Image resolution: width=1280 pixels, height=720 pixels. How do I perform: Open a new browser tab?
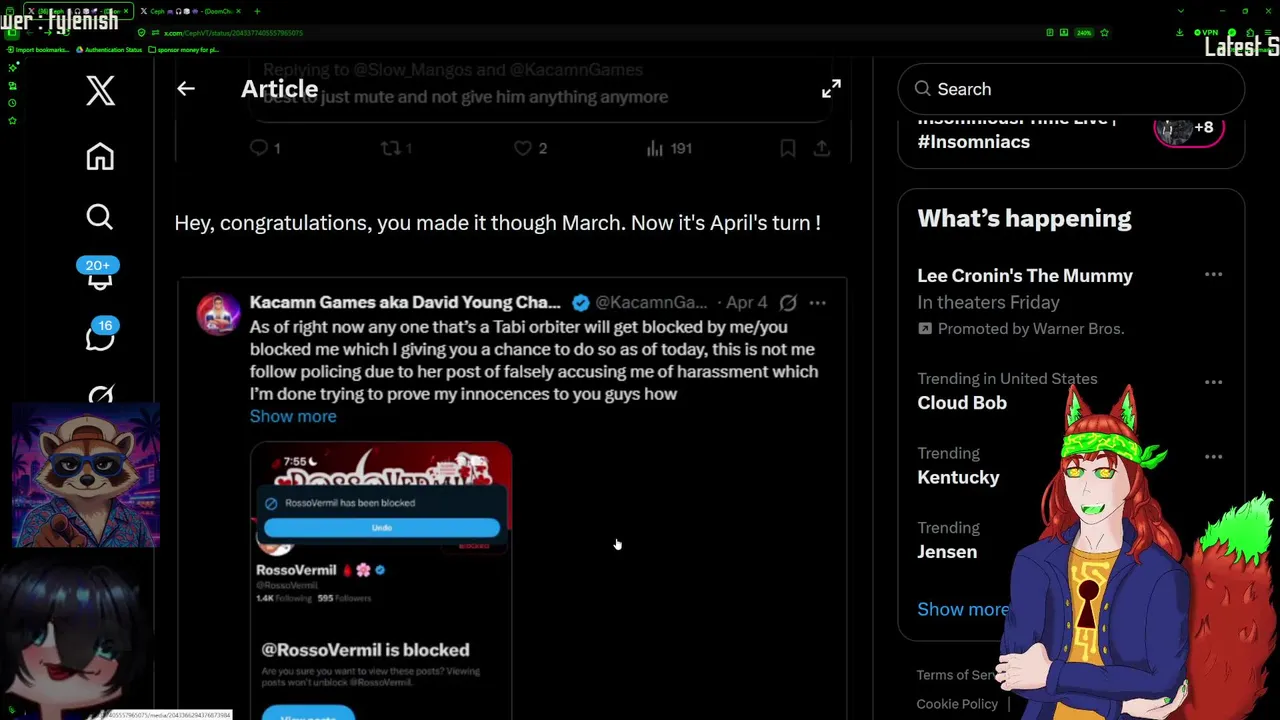[x=257, y=11]
